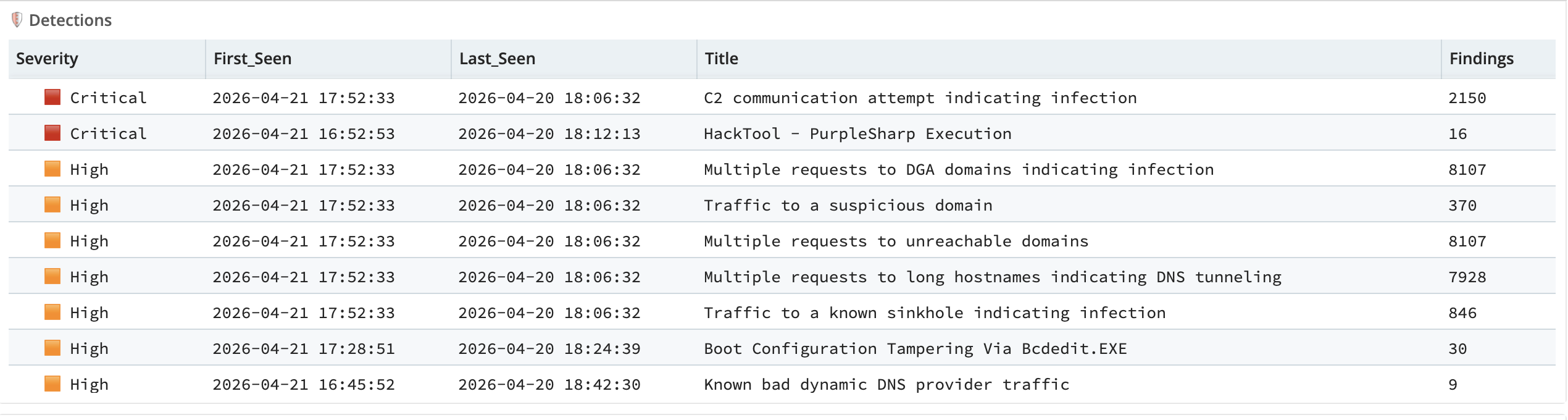Click orange icon for DNS tunneling detection
Viewport: 1568px width, 420px height.
coord(52,276)
